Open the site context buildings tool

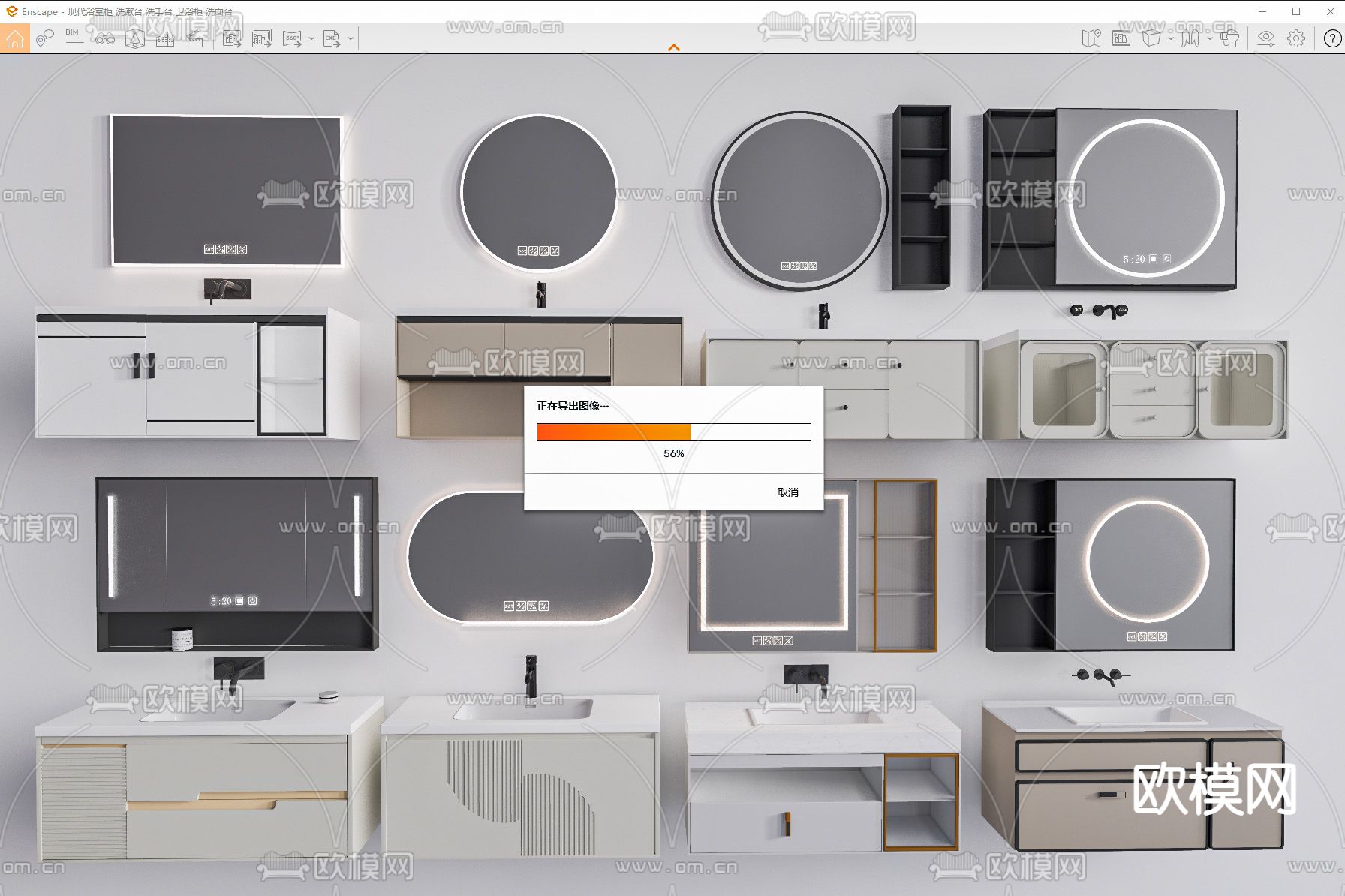[164, 38]
